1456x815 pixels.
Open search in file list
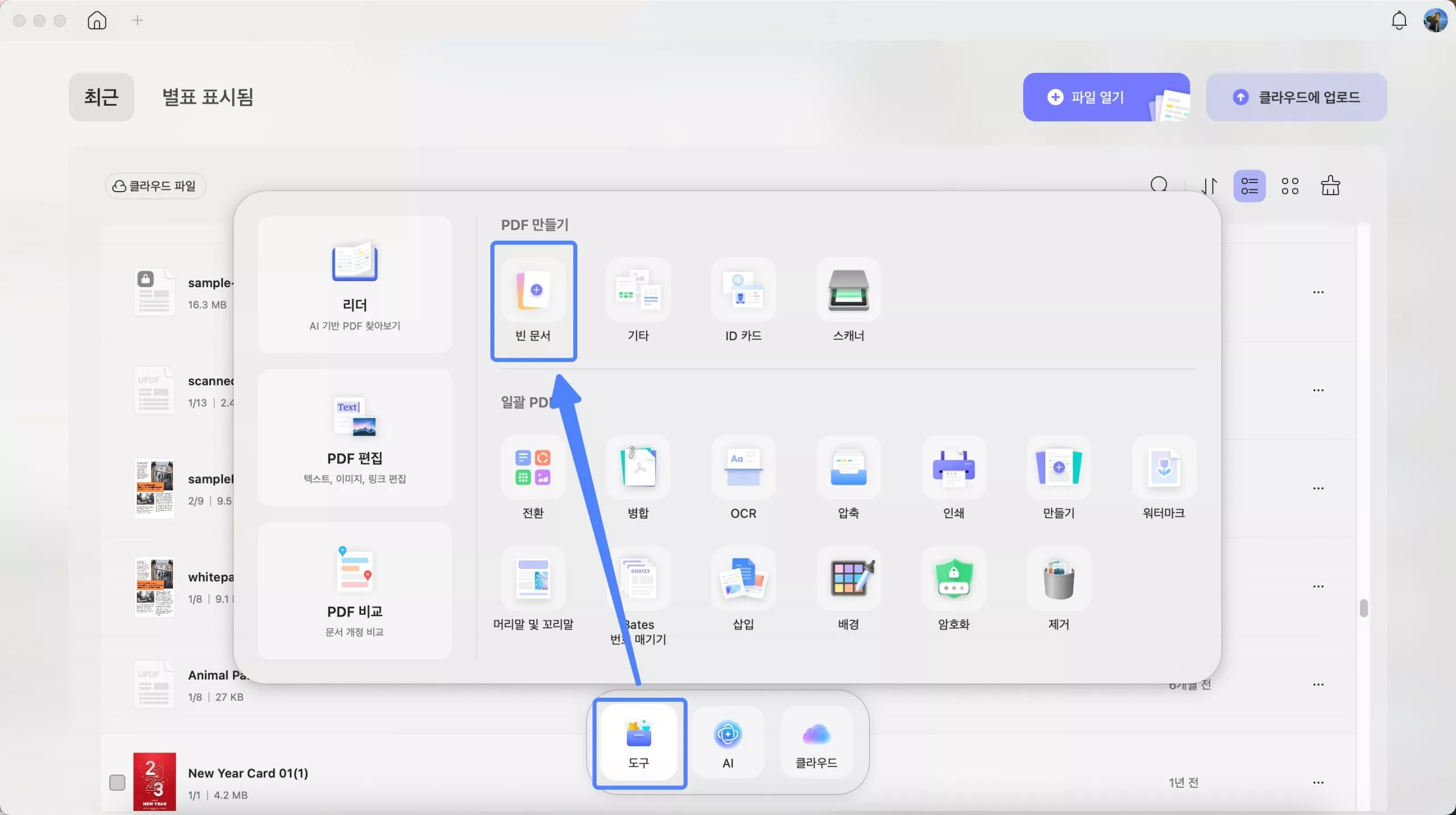1159,185
